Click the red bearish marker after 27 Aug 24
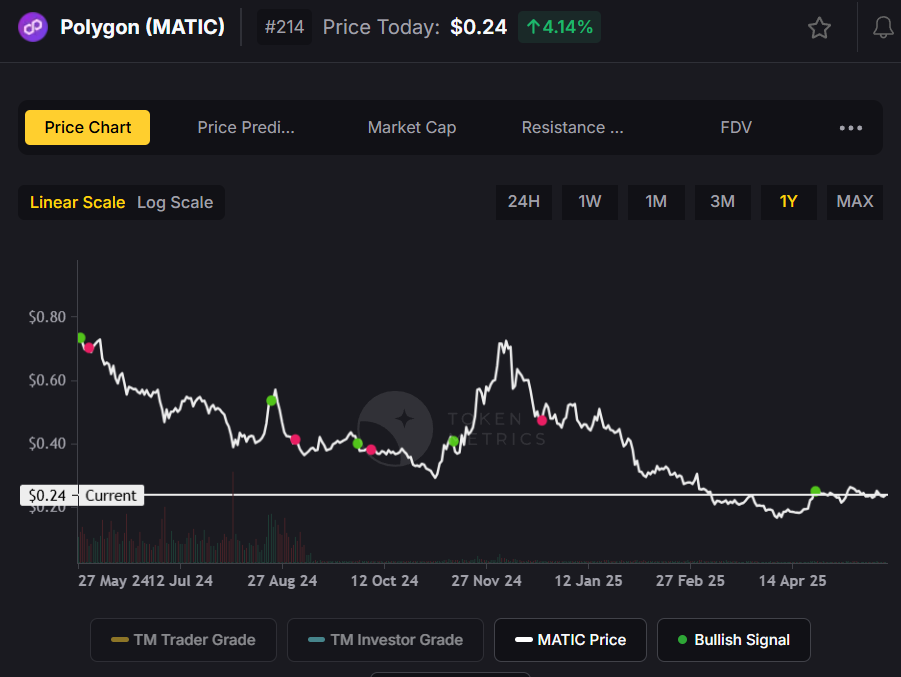 (x=295, y=440)
